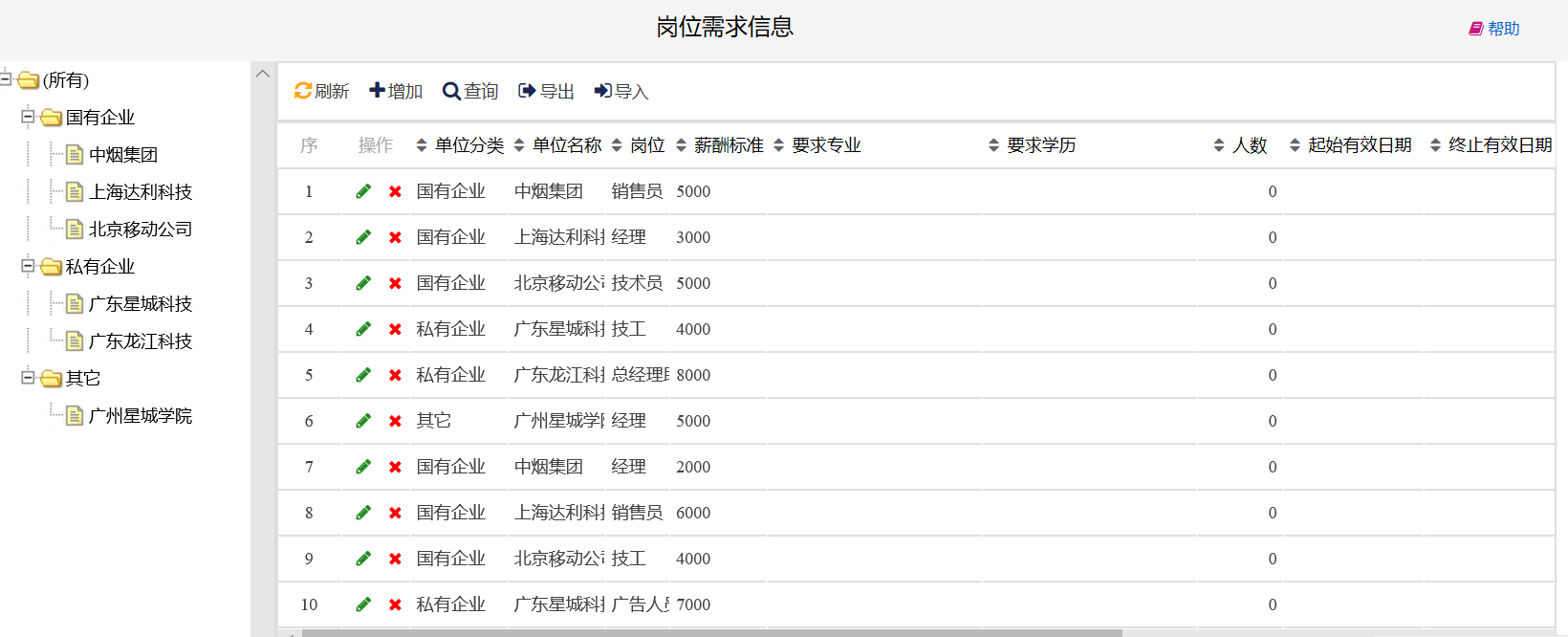Sort by 薪酬标准 column arrows
The image size is (1568, 637).
point(682,145)
